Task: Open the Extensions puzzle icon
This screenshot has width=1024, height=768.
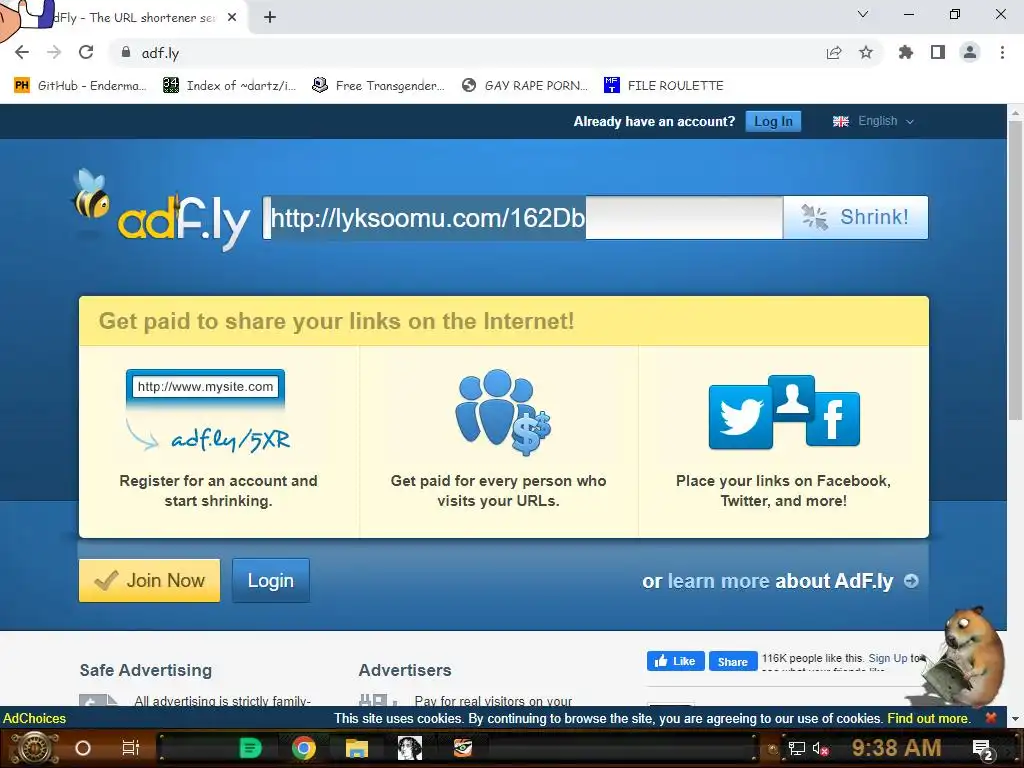Action: tap(906, 52)
